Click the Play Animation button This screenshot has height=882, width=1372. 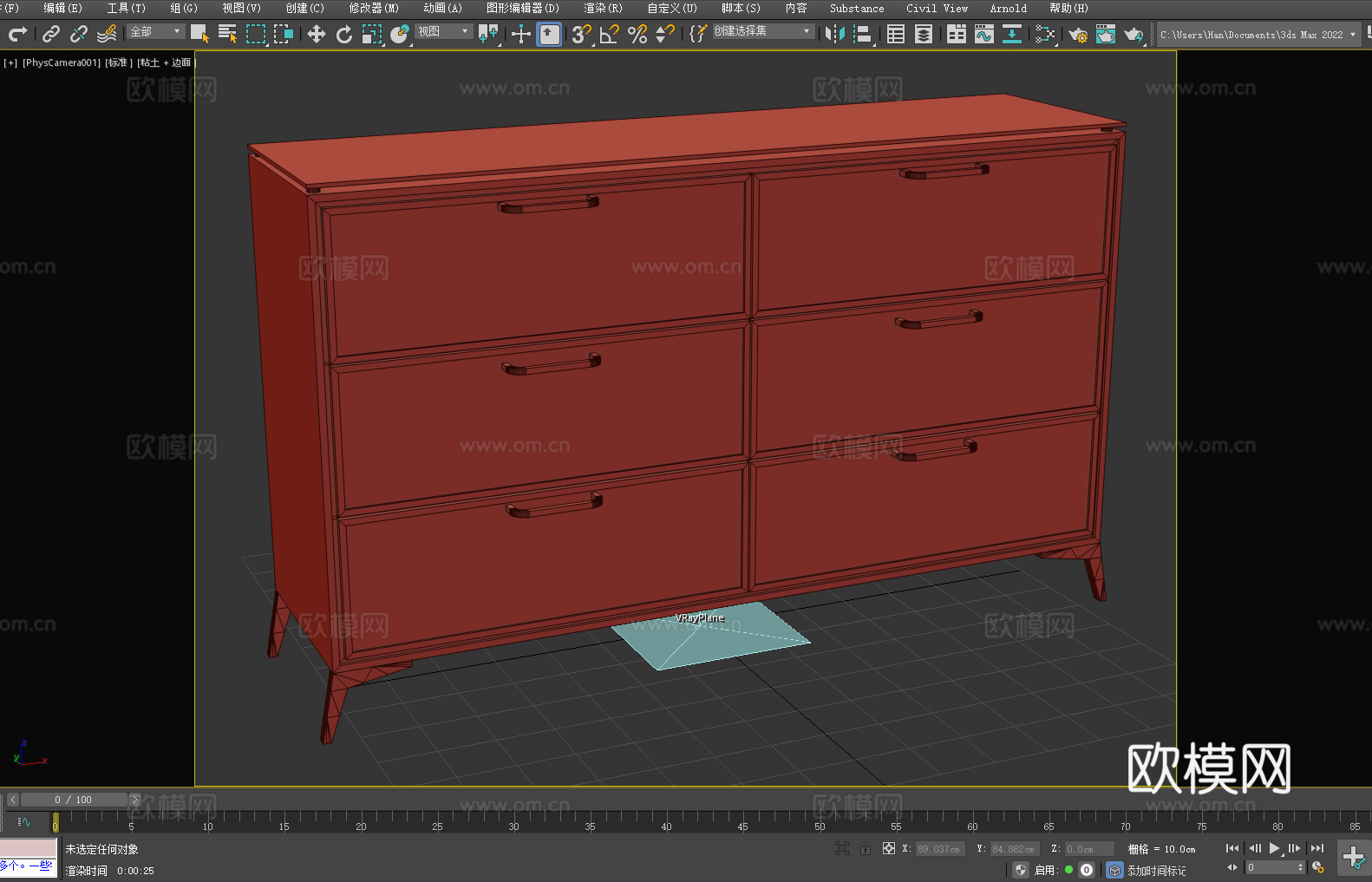click(1275, 848)
